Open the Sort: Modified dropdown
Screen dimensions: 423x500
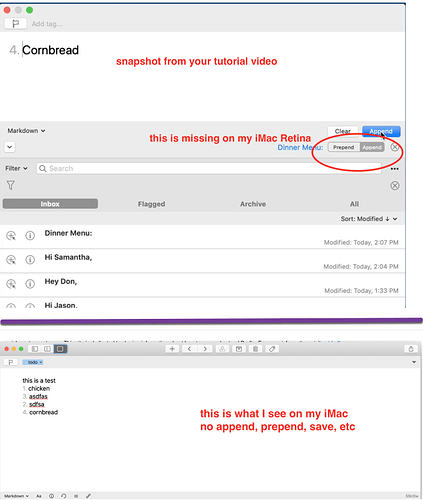pos(369,219)
